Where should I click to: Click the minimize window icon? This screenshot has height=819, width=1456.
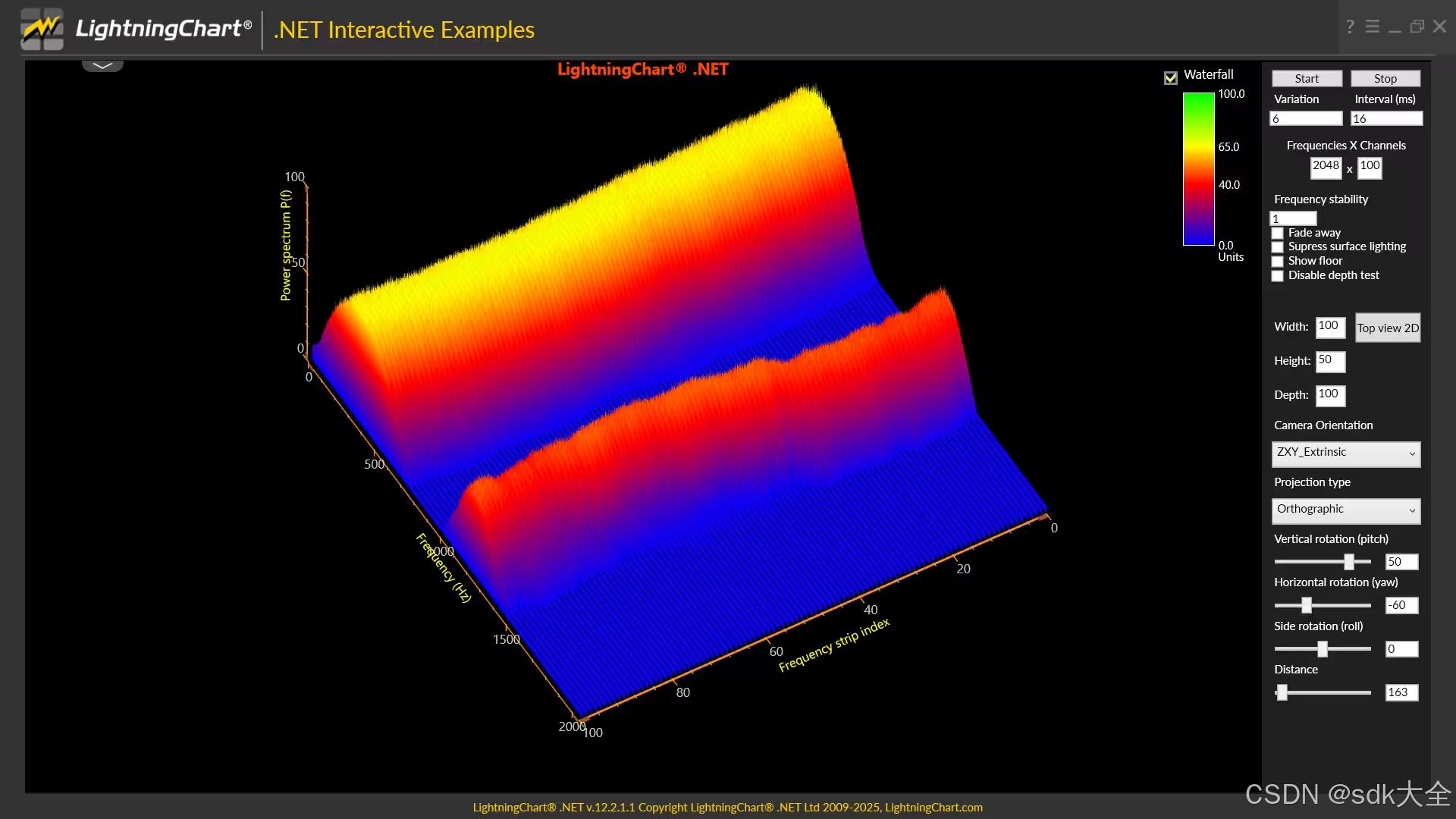click(x=1395, y=29)
